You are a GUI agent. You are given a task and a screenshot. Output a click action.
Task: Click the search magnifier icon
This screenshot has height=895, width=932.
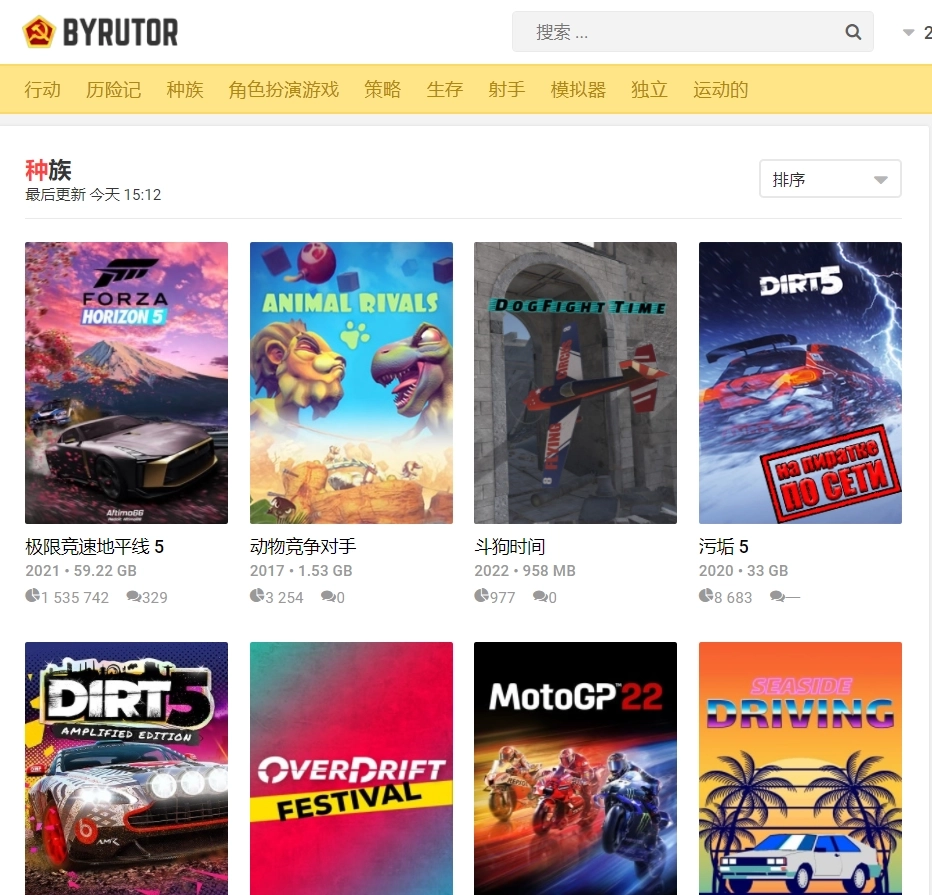[x=852, y=31]
